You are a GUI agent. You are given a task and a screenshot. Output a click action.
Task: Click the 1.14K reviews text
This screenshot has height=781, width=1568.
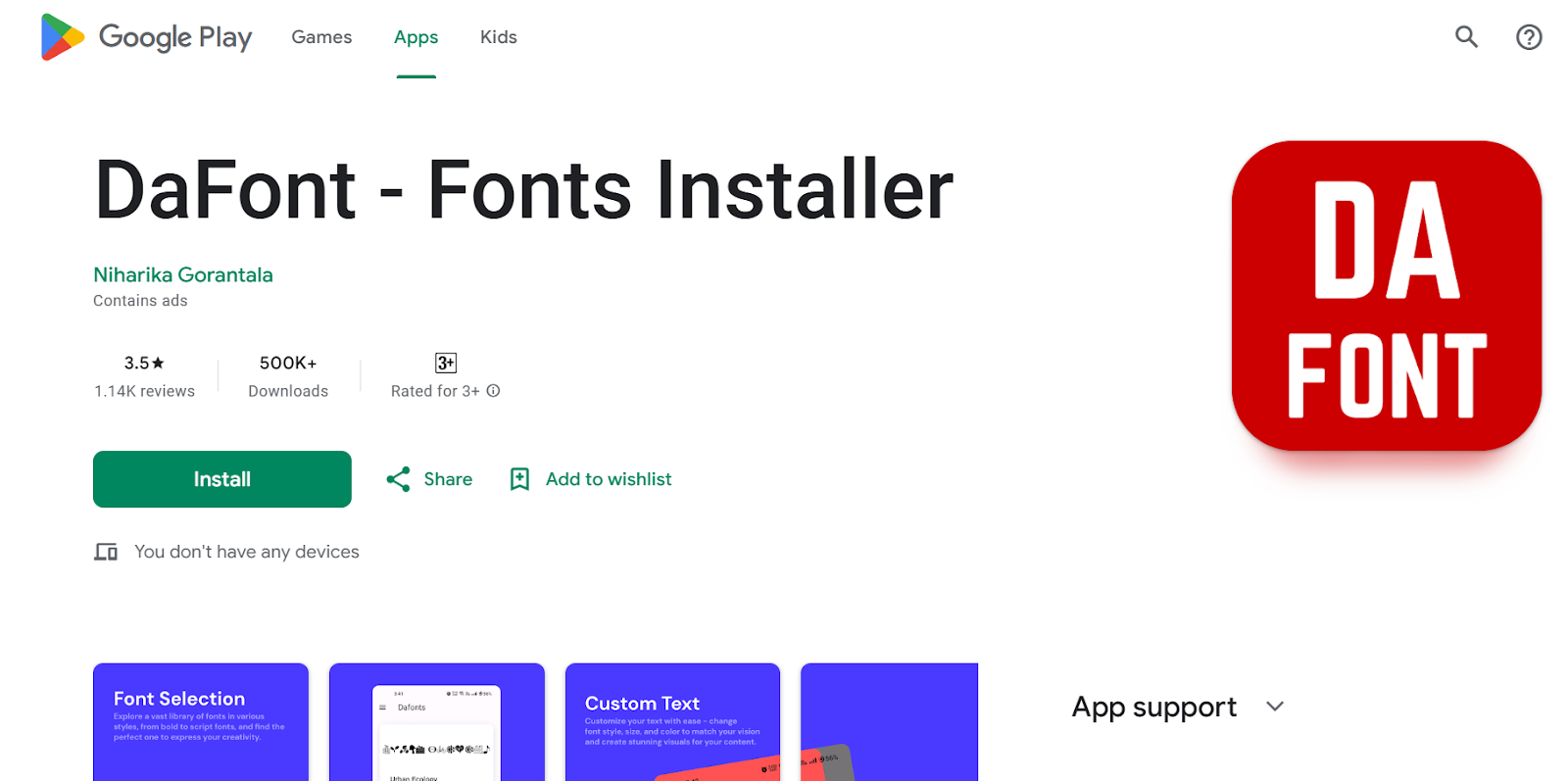[144, 391]
